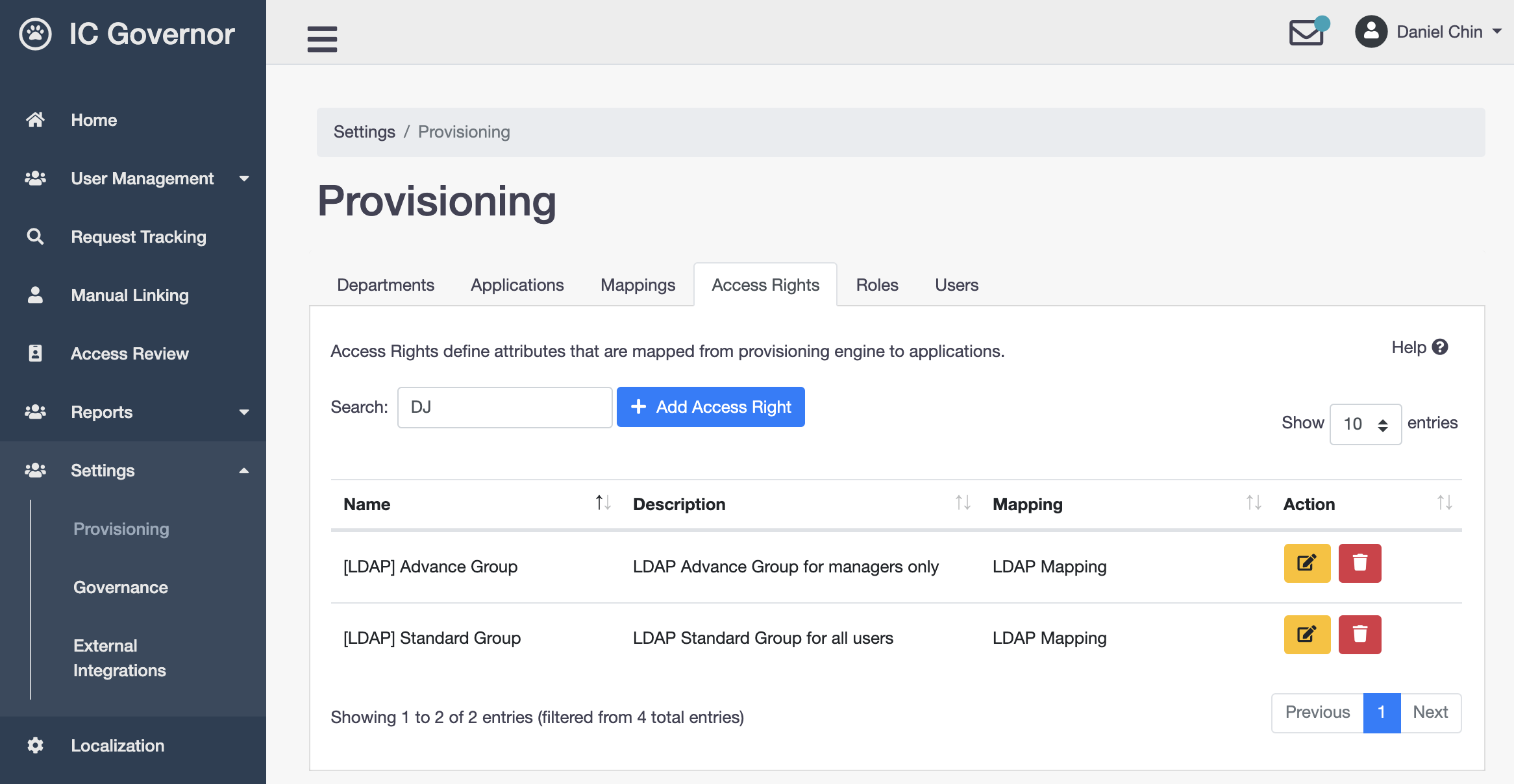Click the hamburger menu icon
Image resolution: width=1514 pixels, height=784 pixels.
point(322,38)
